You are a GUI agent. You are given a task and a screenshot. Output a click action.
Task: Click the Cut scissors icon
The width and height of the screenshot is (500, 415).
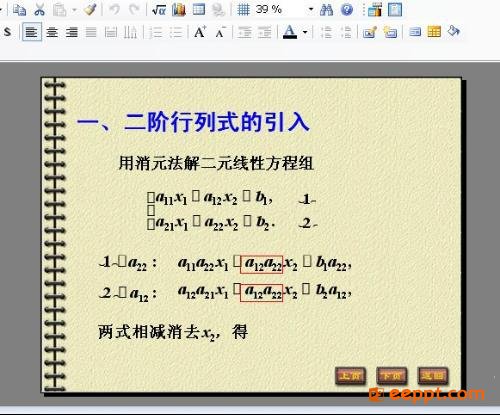(x=39, y=10)
